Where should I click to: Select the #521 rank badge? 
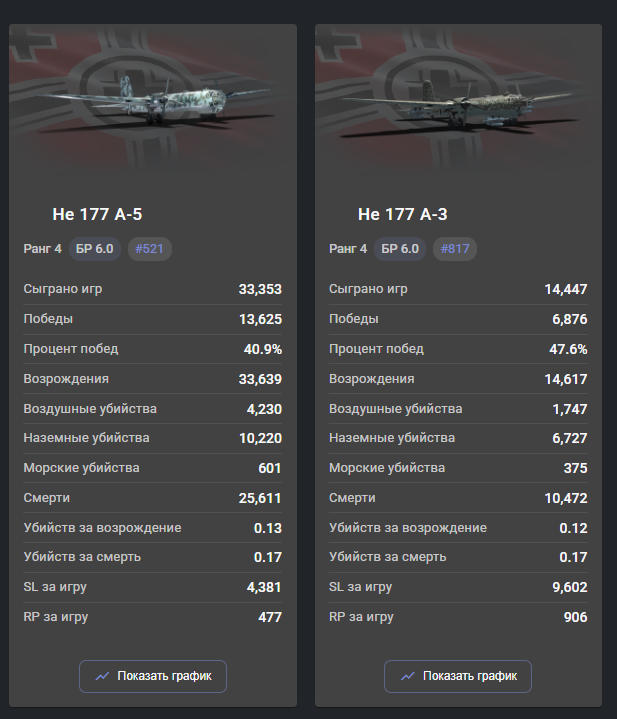point(150,249)
